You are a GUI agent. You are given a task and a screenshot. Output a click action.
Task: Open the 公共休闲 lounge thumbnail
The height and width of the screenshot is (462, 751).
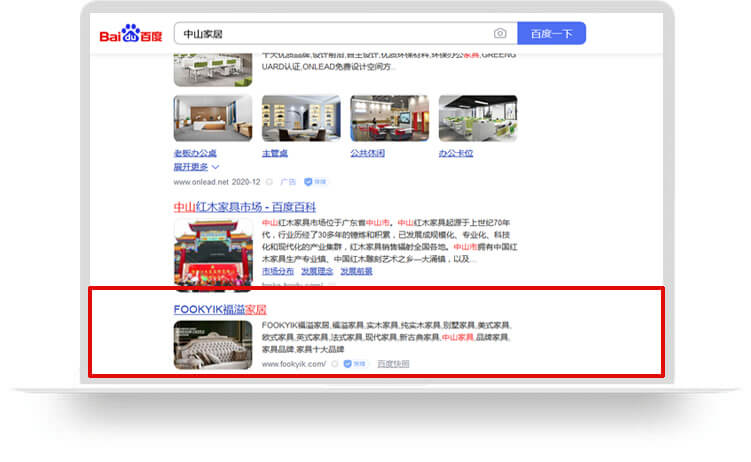pyautogui.click(x=389, y=118)
